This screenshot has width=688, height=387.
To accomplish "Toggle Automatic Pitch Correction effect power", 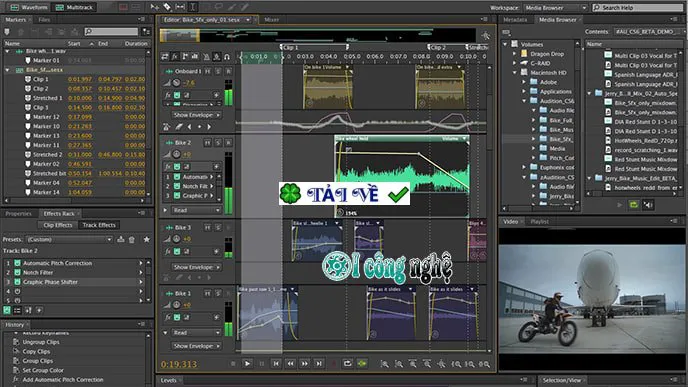I will click(x=18, y=263).
